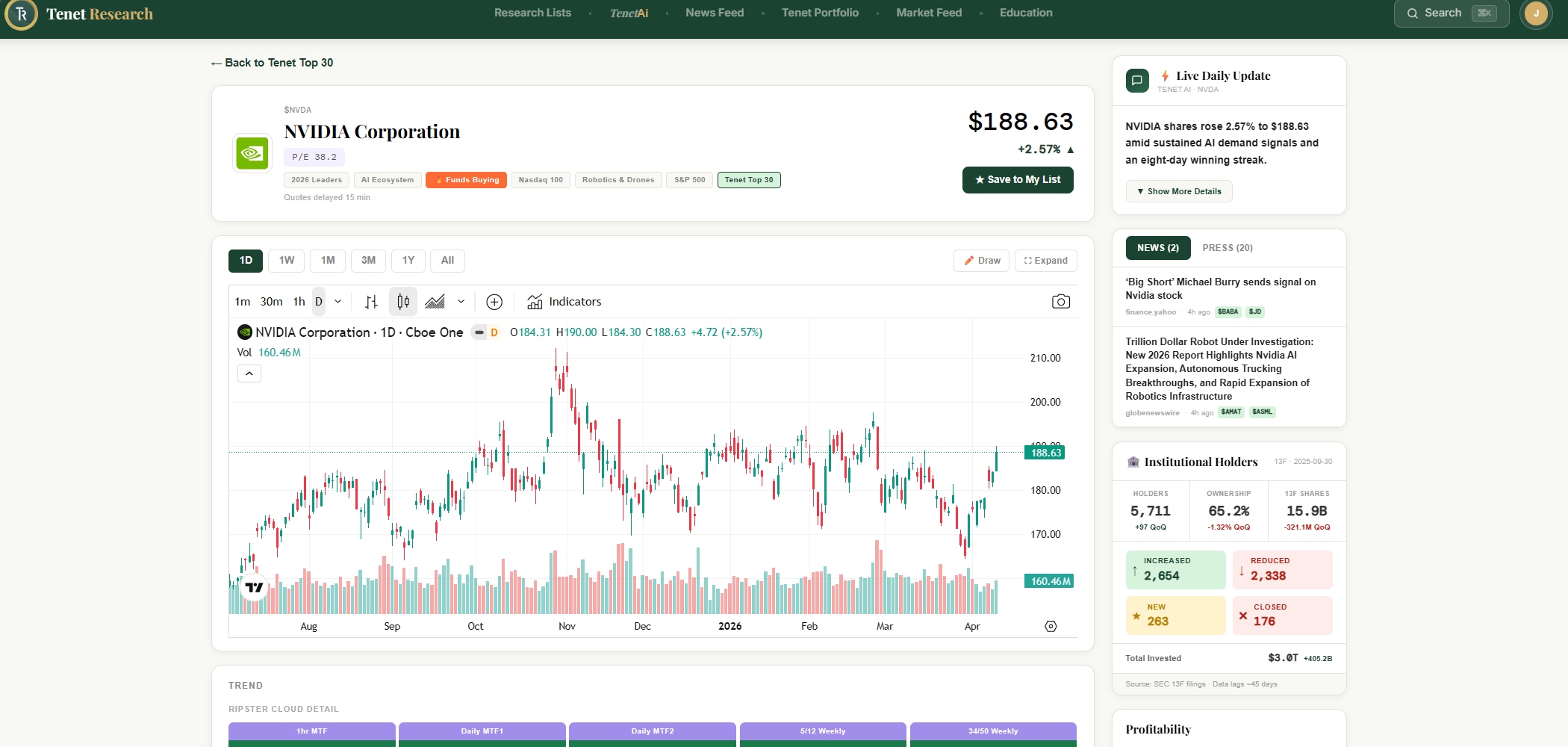Click the Expand chart button
Viewport: 1568px width, 747px height.
click(1045, 261)
